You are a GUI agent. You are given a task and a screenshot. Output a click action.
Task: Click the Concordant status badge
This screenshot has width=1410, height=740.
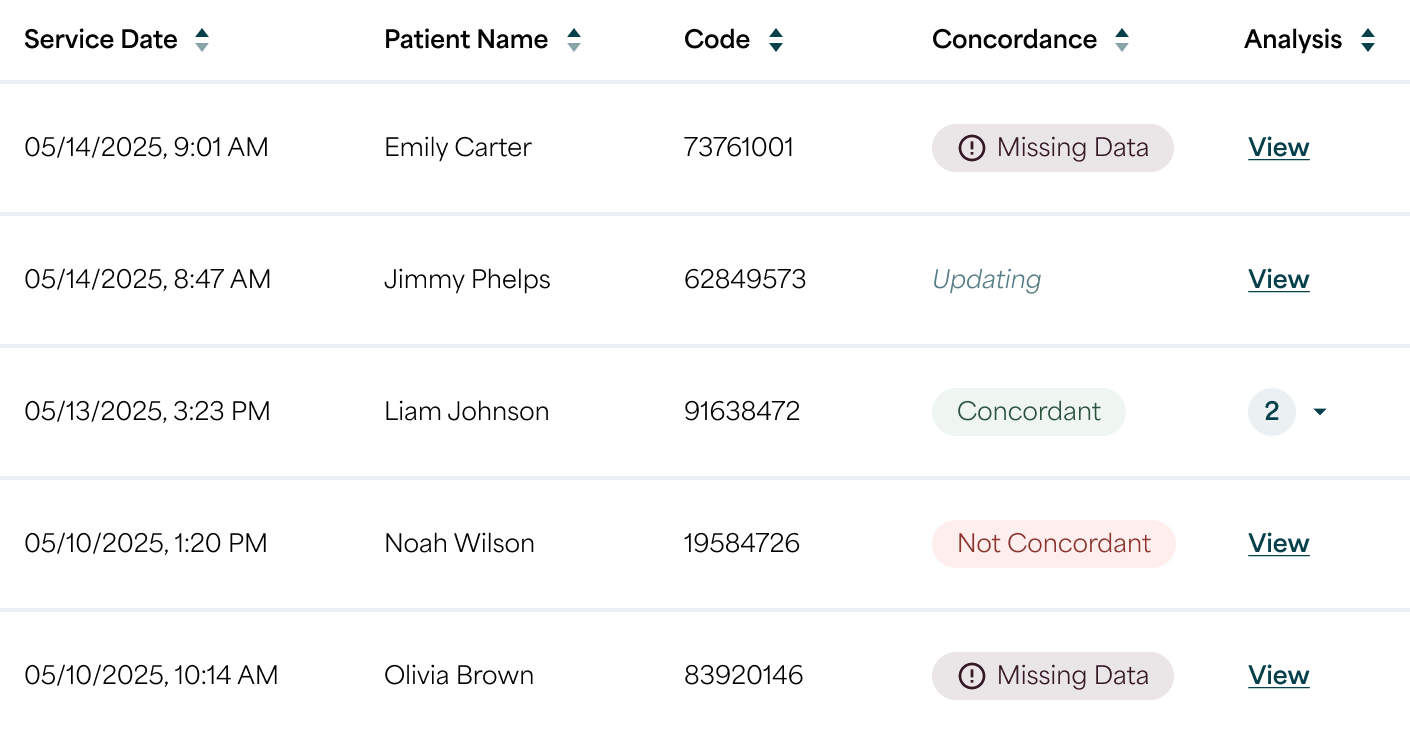[1028, 412]
